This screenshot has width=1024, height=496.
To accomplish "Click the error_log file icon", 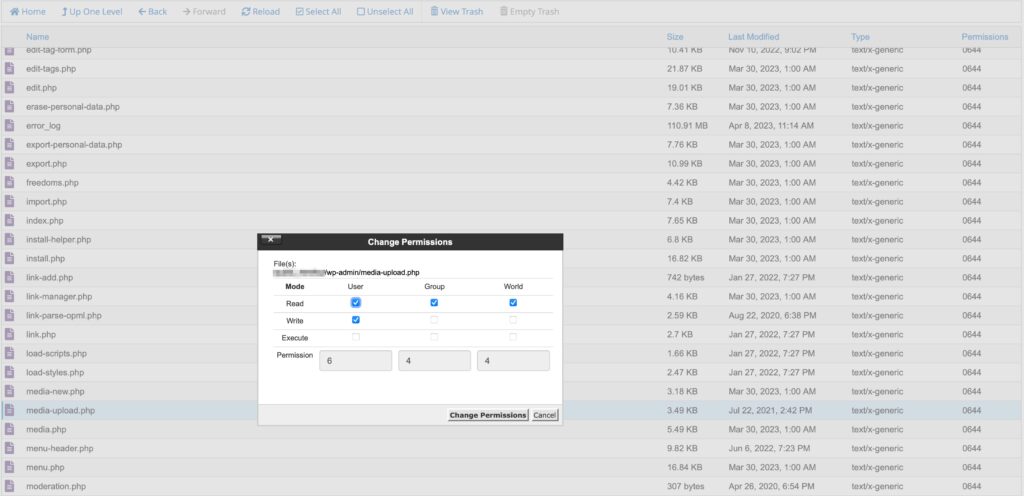I will coord(10,126).
